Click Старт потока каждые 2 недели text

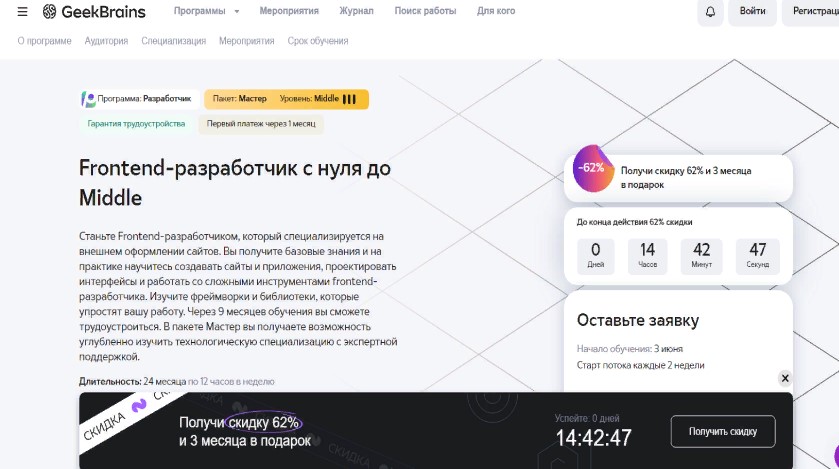[640, 365]
